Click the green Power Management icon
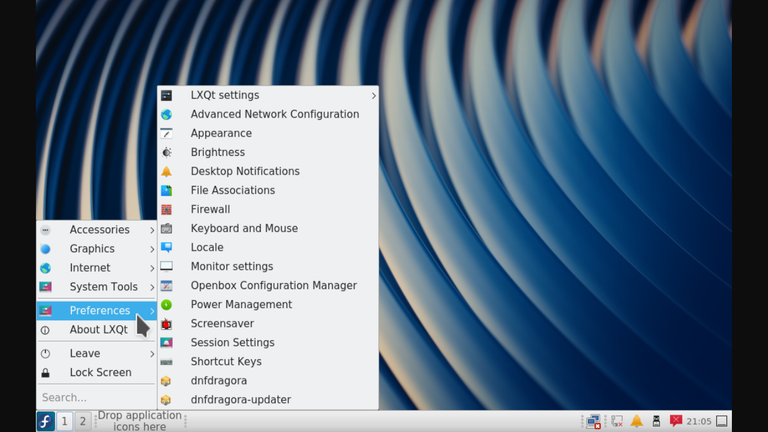The image size is (768, 432). click(x=167, y=305)
